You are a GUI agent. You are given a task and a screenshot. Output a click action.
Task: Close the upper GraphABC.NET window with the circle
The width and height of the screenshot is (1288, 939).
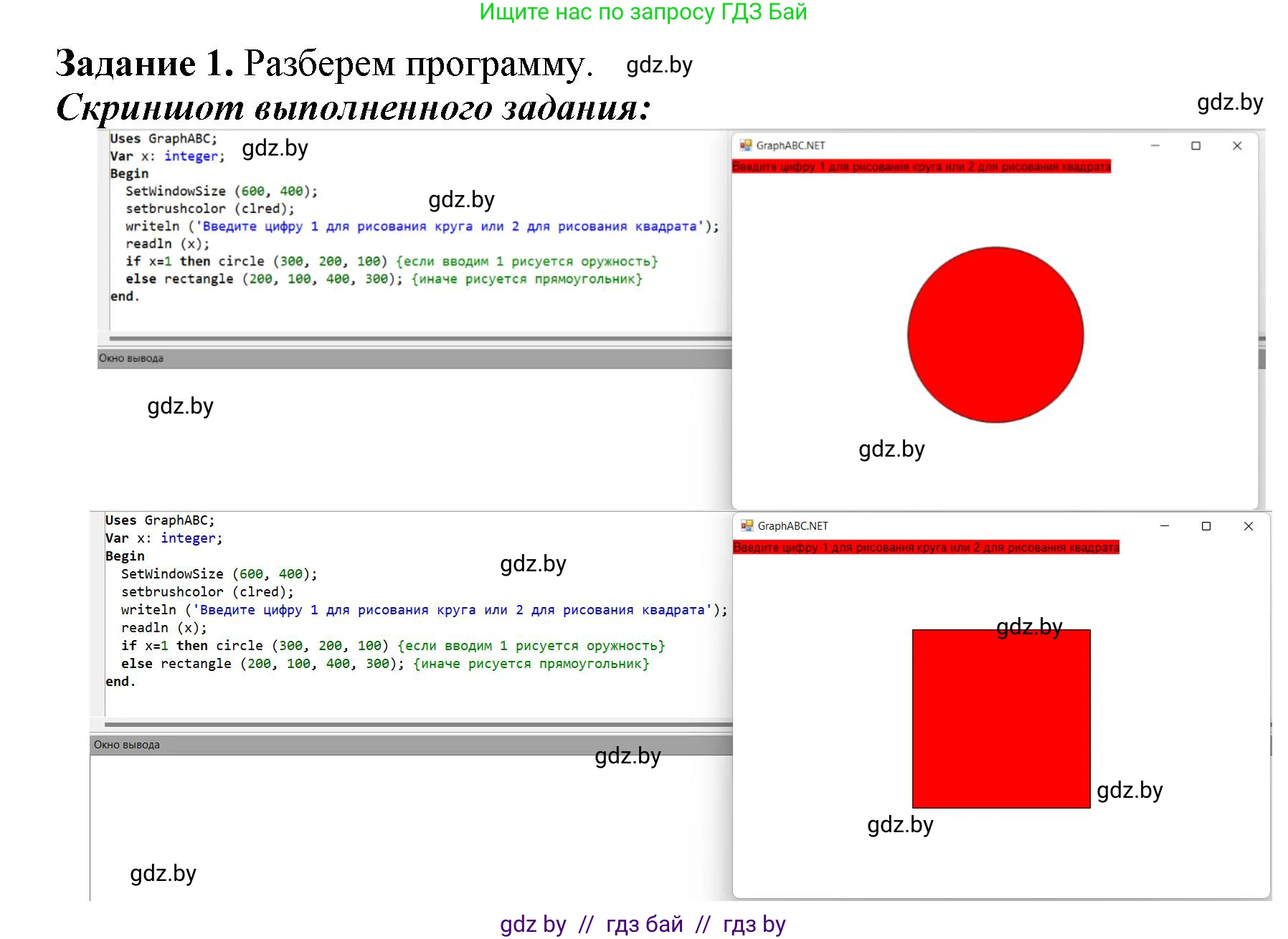[1237, 146]
